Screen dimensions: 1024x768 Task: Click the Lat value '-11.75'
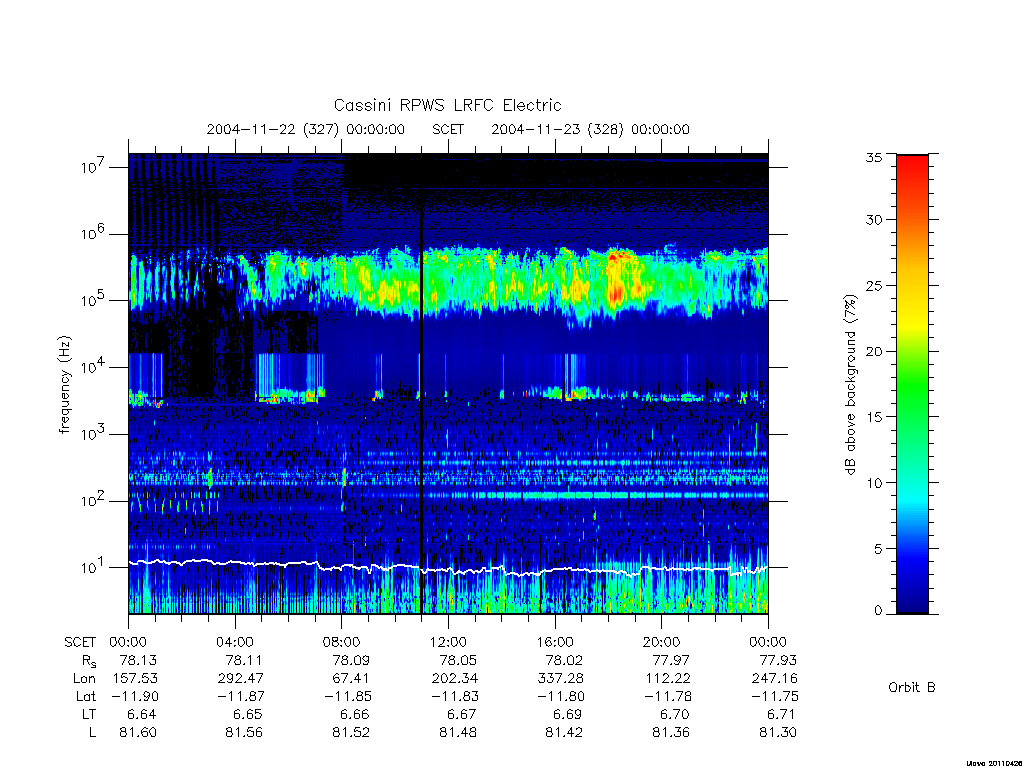point(774,696)
